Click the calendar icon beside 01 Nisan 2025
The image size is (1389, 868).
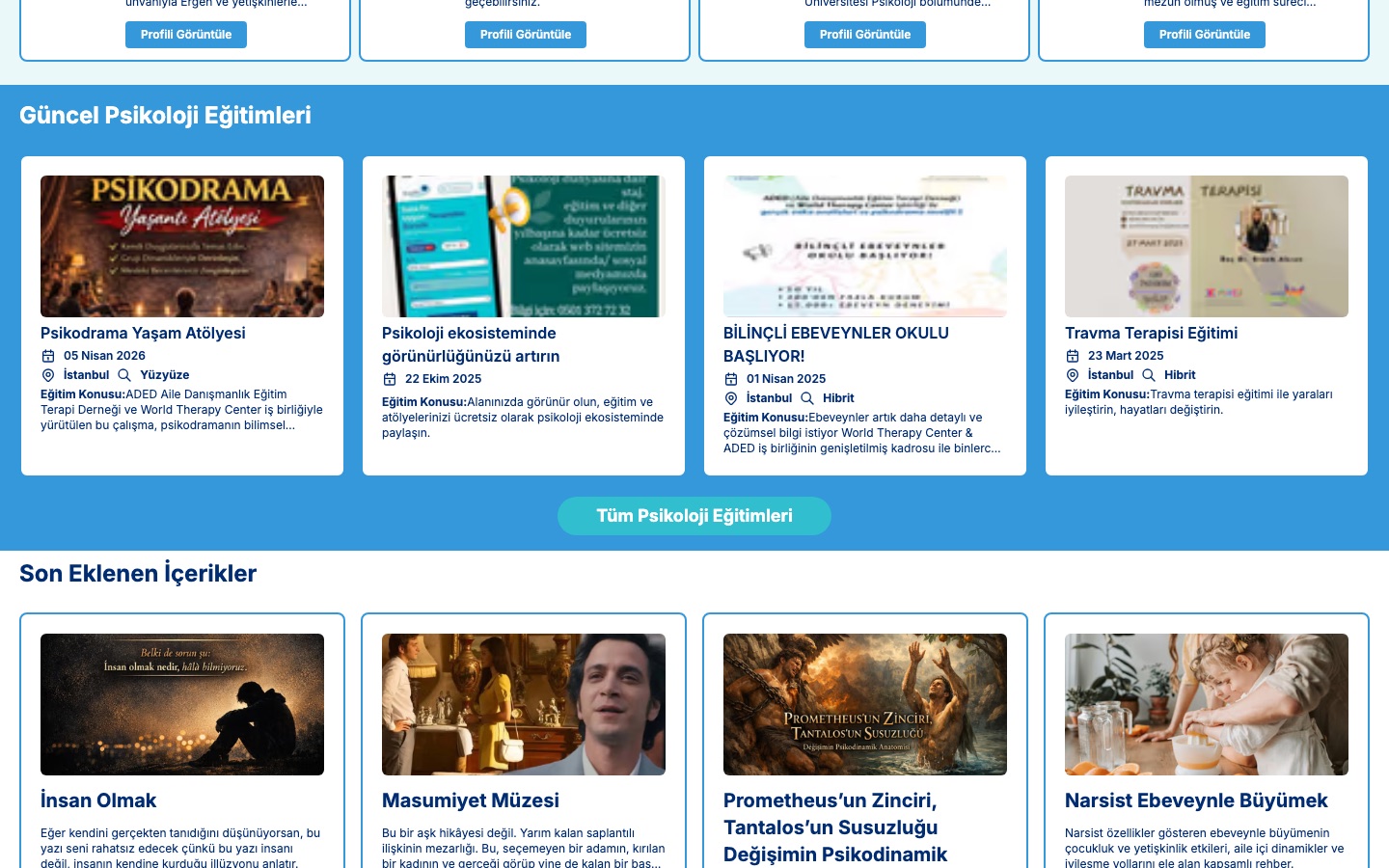(731, 379)
